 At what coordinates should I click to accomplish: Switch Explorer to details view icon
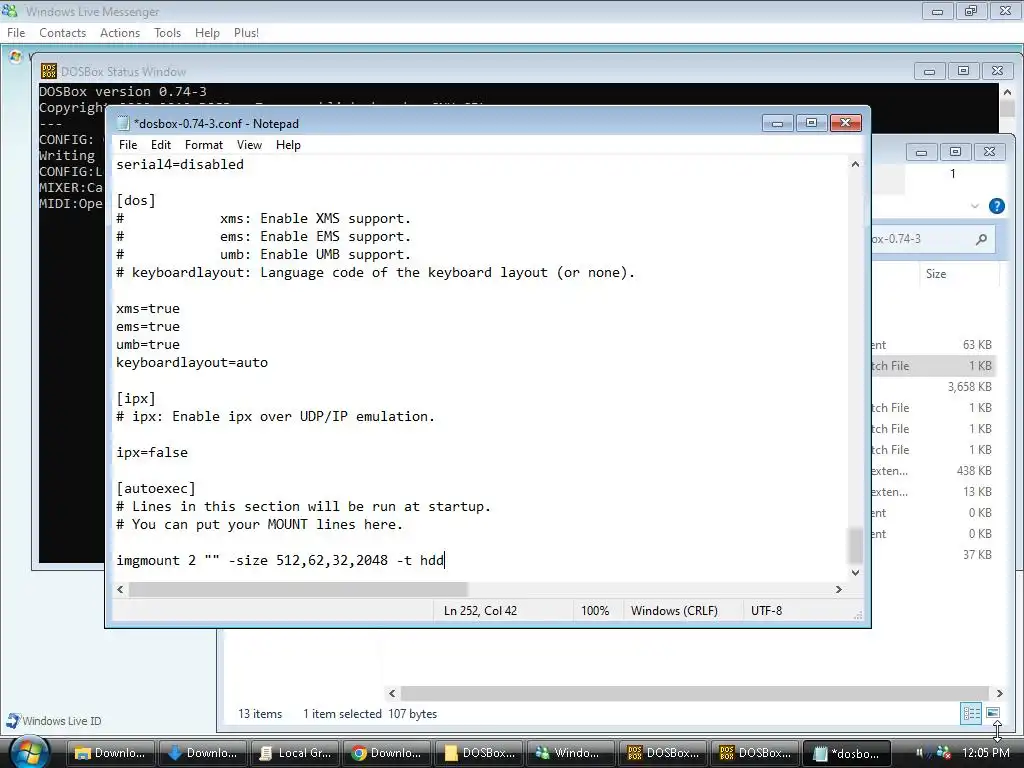971,713
